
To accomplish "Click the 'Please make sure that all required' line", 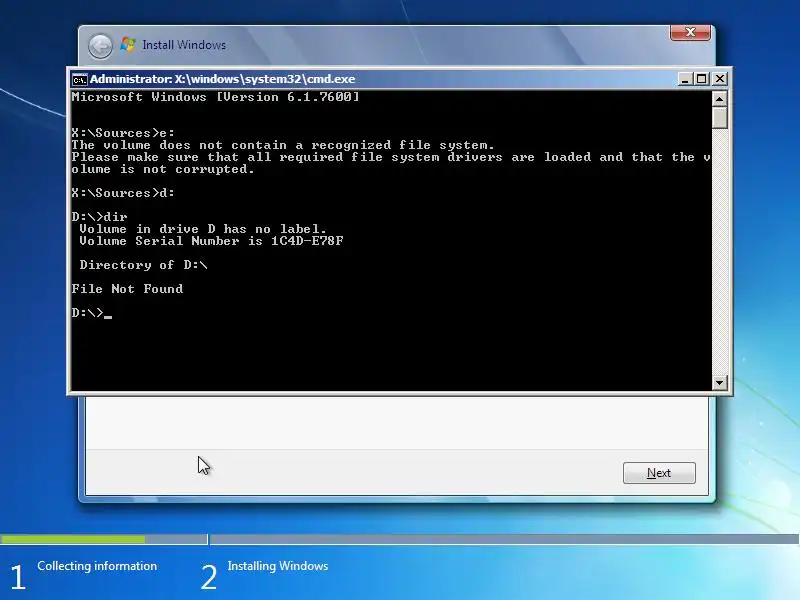I will 391,157.
